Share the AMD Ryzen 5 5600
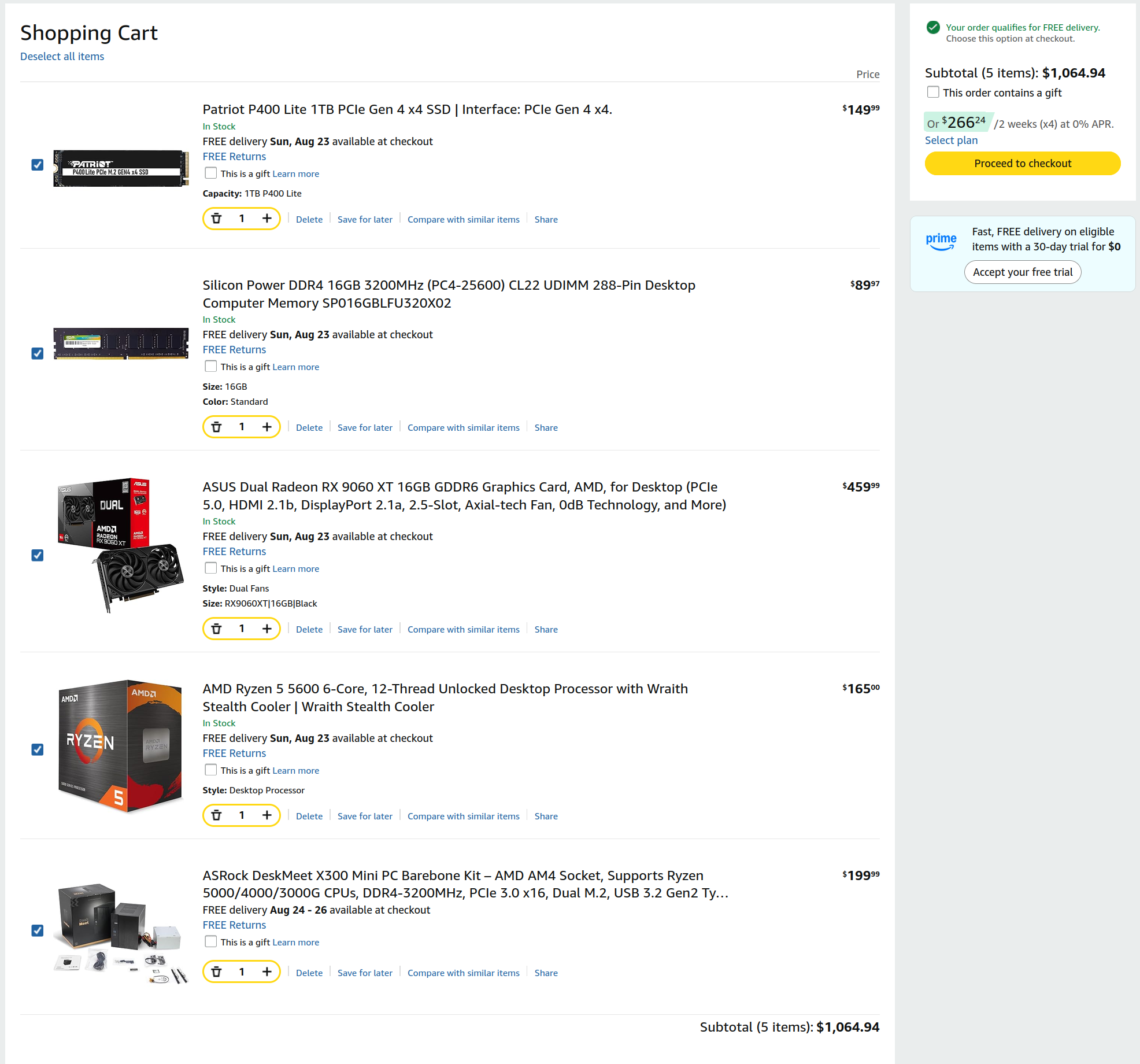The image size is (1140, 1064). click(546, 816)
